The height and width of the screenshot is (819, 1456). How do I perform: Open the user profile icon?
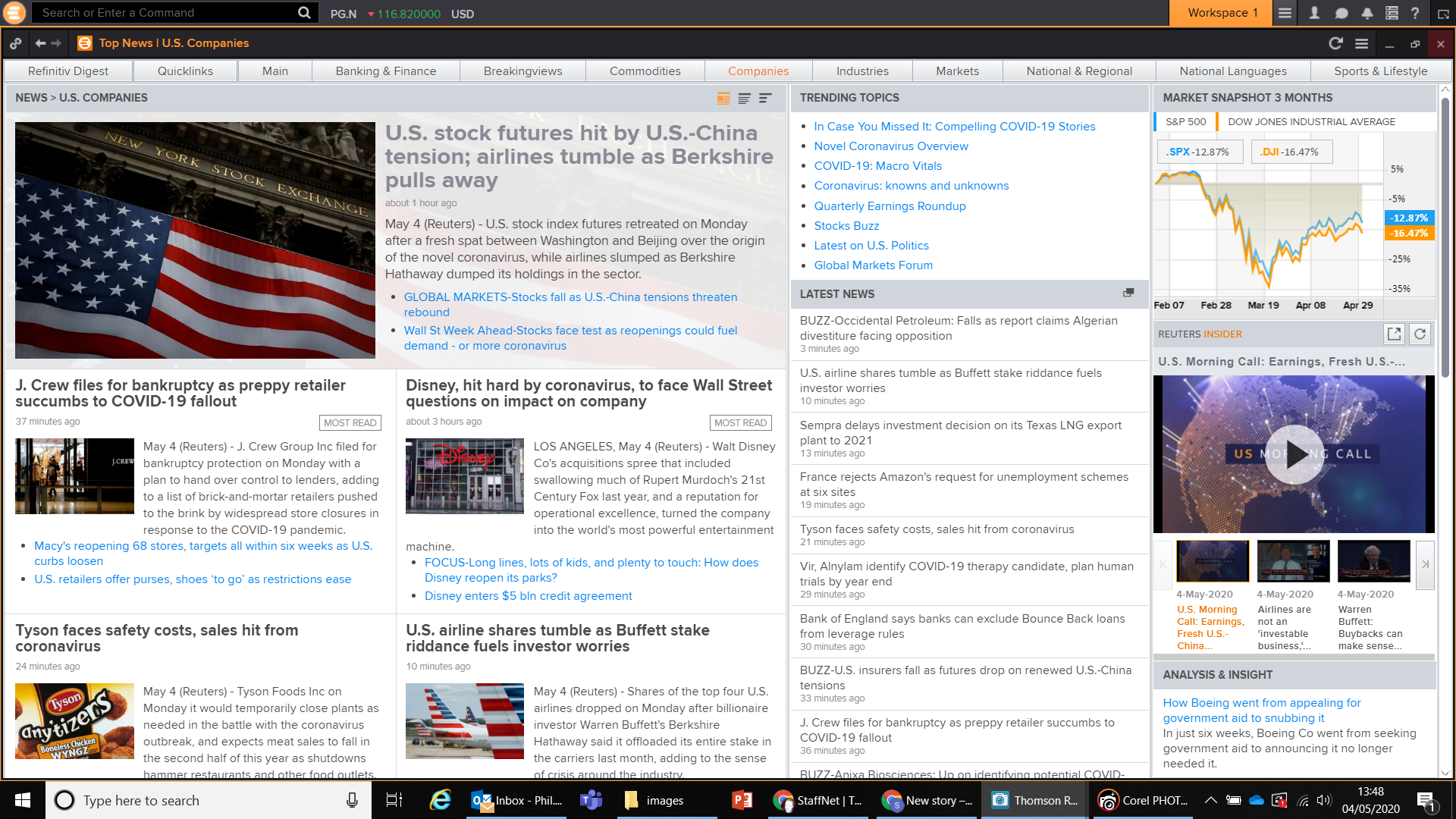1314,13
